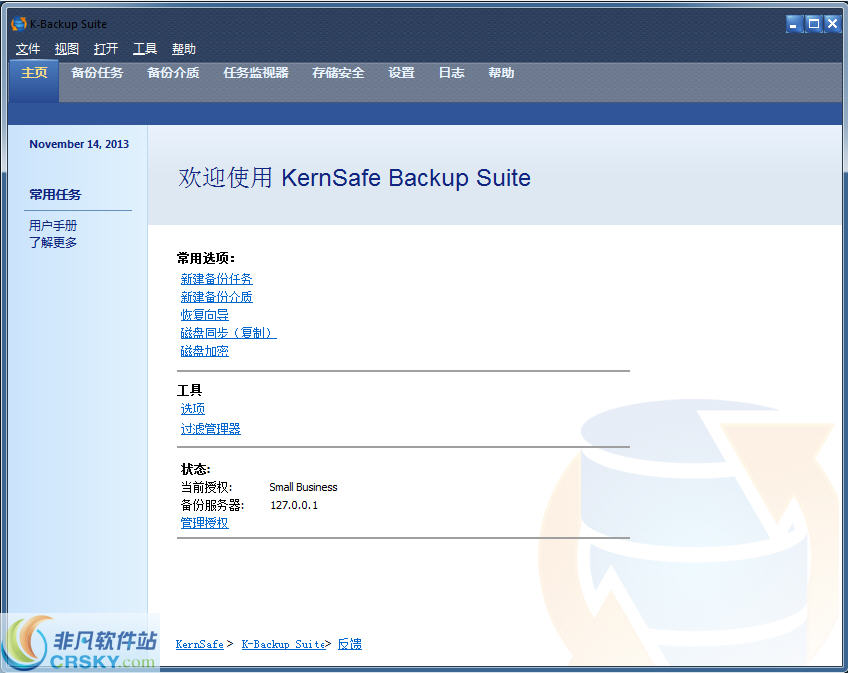
Task: Open the 过滤管理器 link
Action: pyautogui.click(x=210, y=429)
